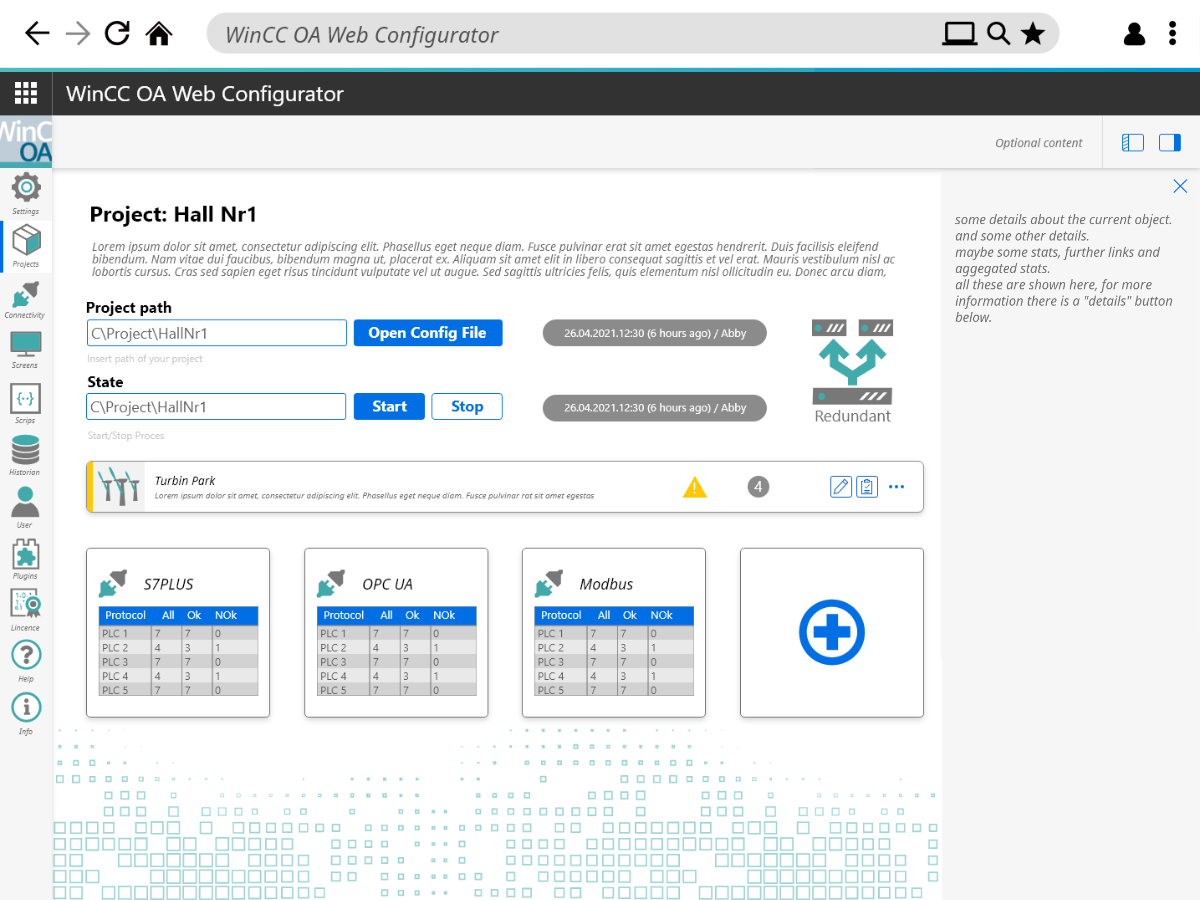Image resolution: width=1200 pixels, height=900 pixels.
Task: Open the browser kebab menu
Action: click(x=1172, y=34)
